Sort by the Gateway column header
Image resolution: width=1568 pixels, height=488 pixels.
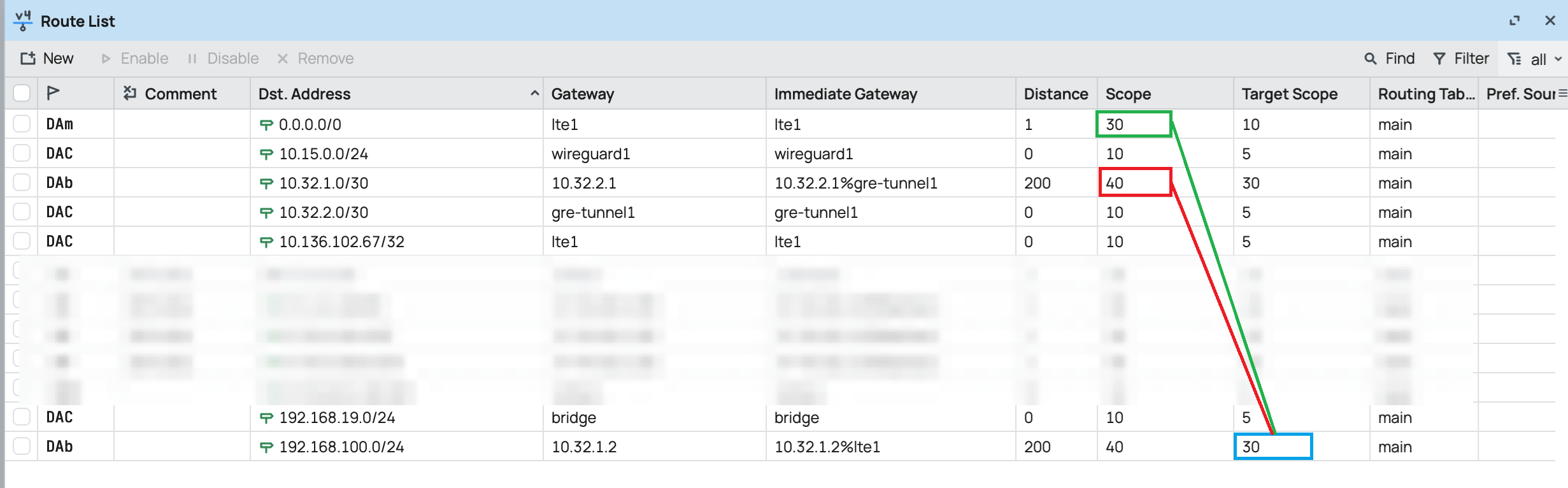coord(654,94)
